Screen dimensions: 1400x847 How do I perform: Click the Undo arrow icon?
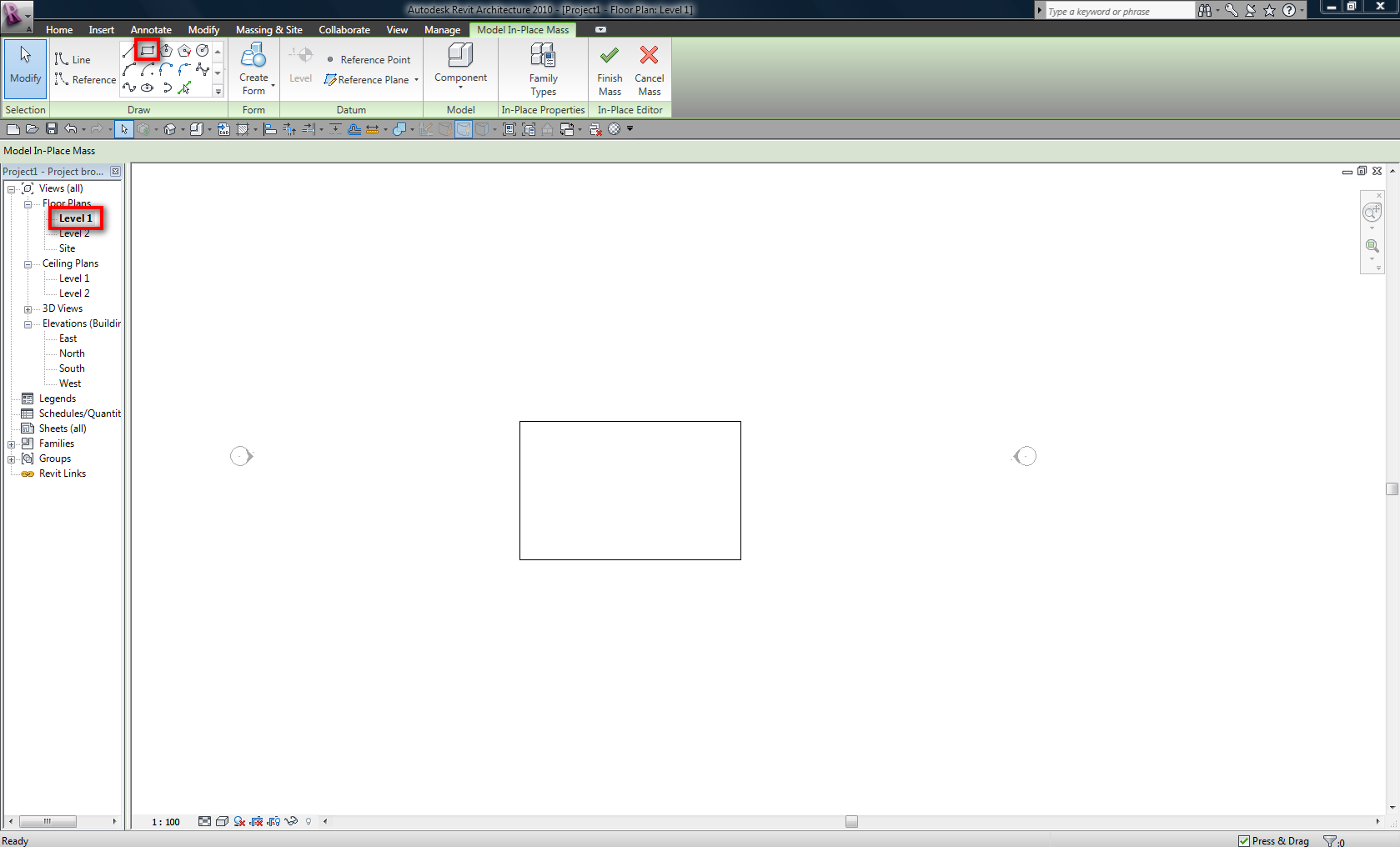tap(71, 129)
